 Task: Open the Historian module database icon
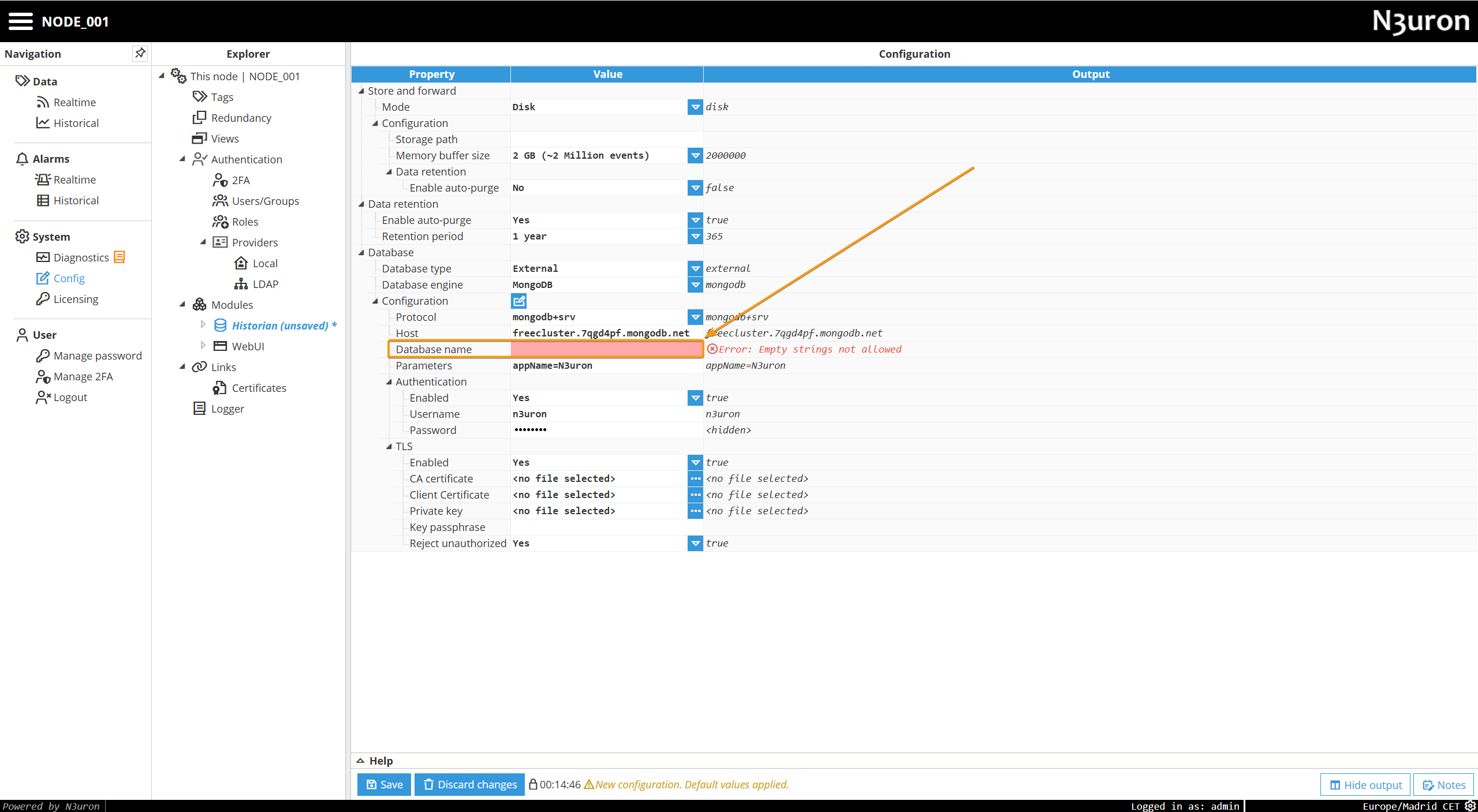click(x=220, y=325)
